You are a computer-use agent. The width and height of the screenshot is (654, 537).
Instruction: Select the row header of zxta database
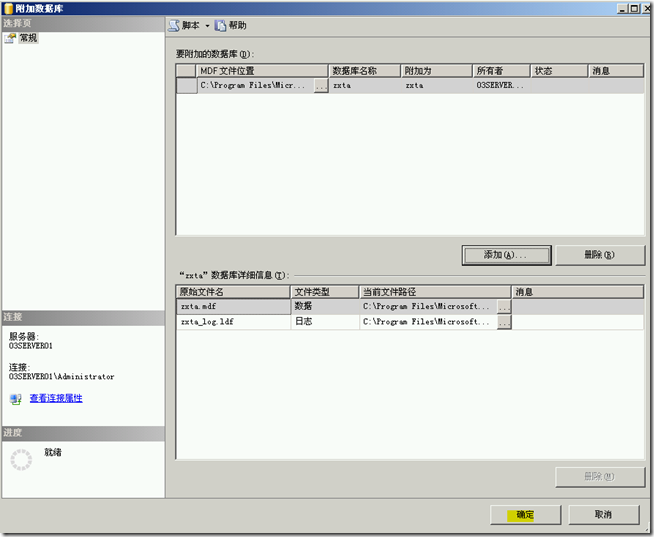pos(186,86)
